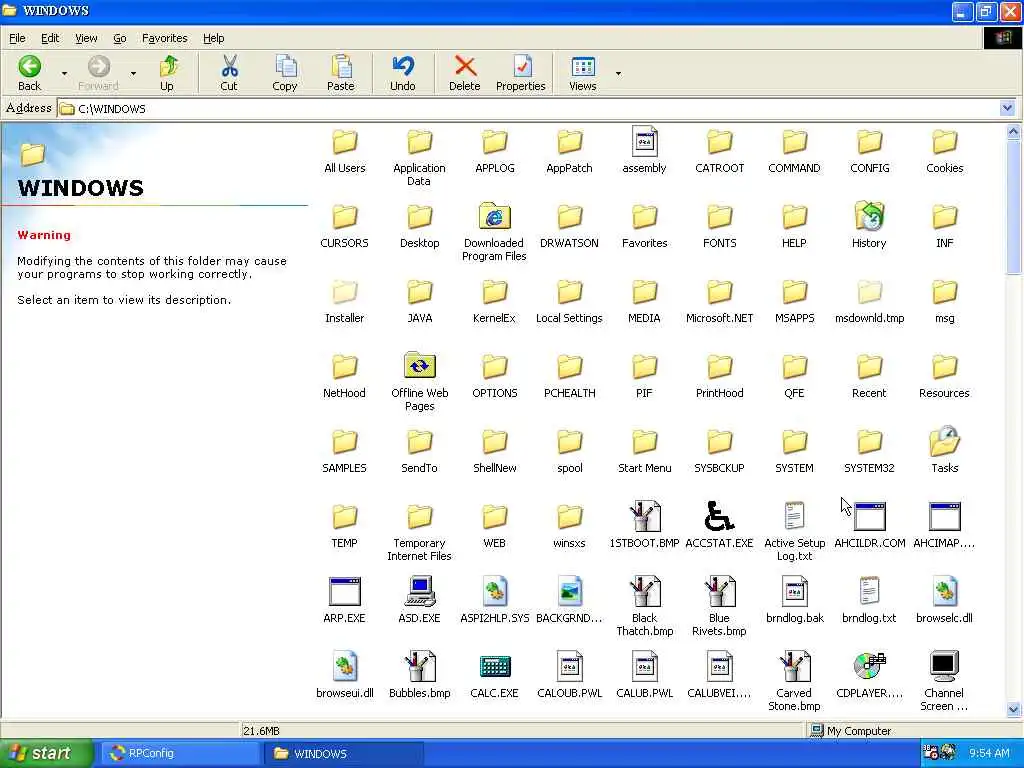The width and height of the screenshot is (1024, 768).
Task: Click the Views toolbar button
Action: click(583, 72)
